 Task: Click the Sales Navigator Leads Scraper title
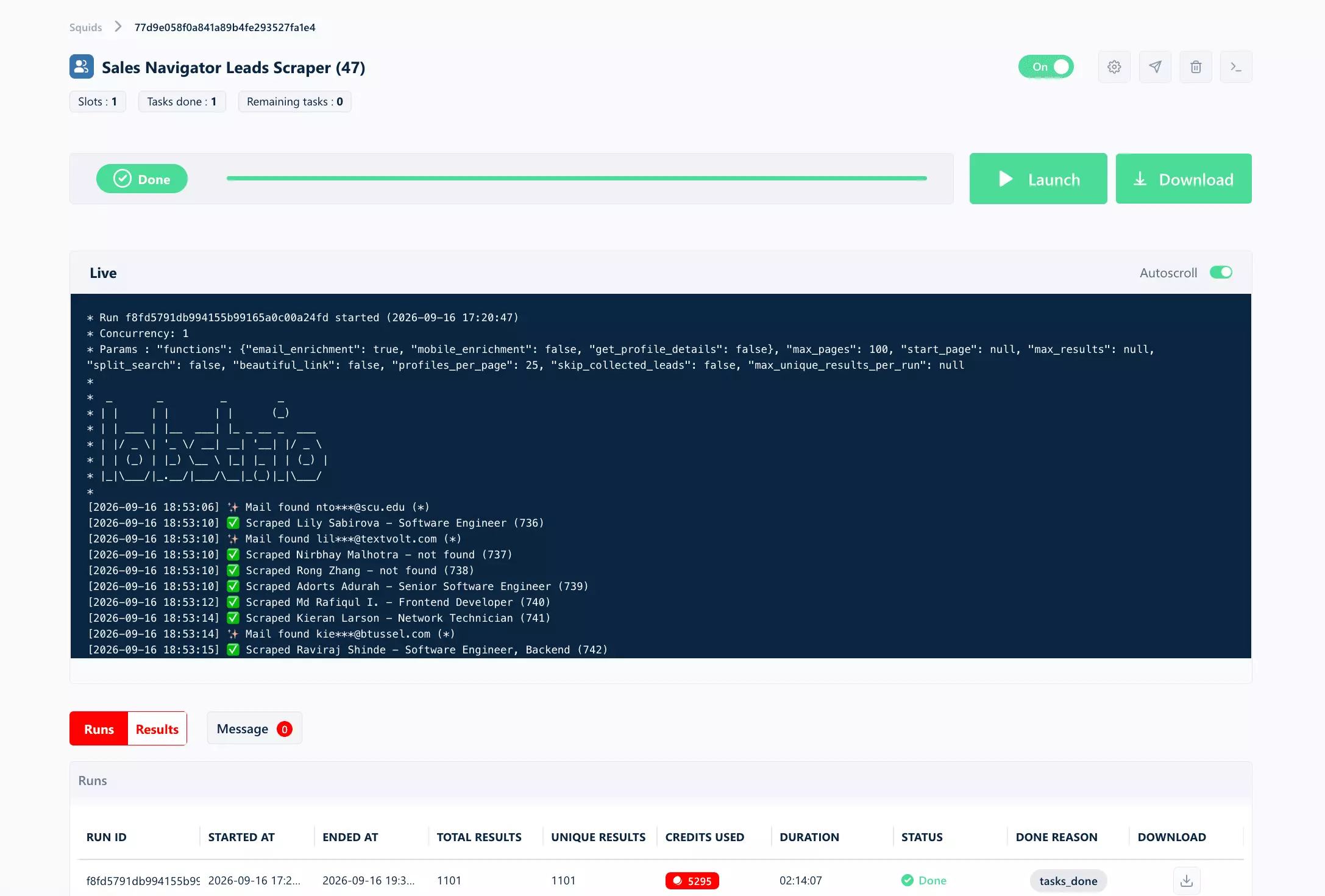tap(233, 68)
